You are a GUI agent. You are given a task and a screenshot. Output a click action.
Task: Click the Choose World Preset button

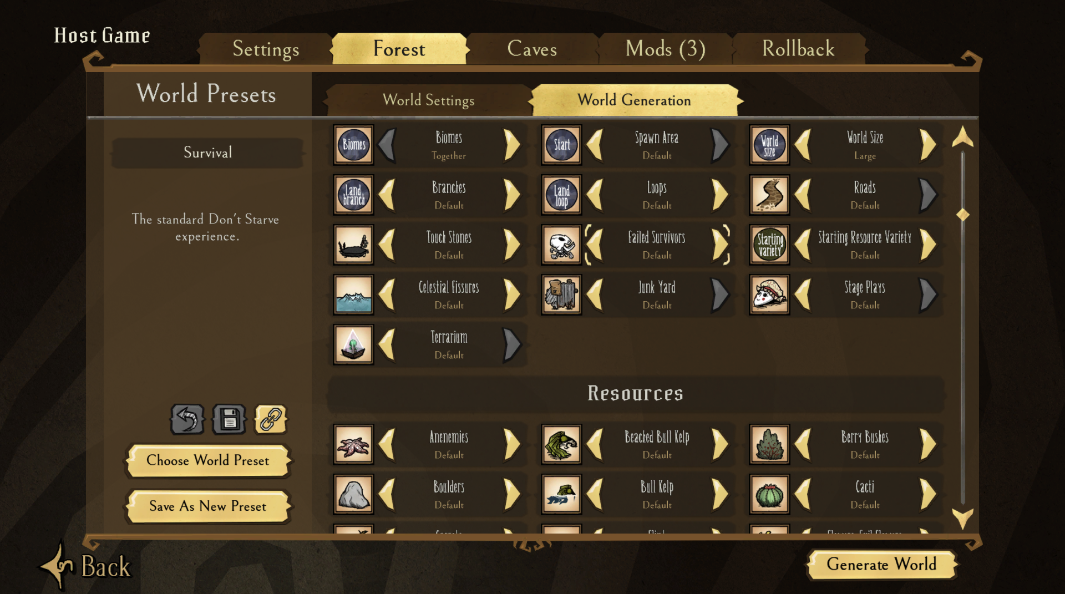coord(208,460)
